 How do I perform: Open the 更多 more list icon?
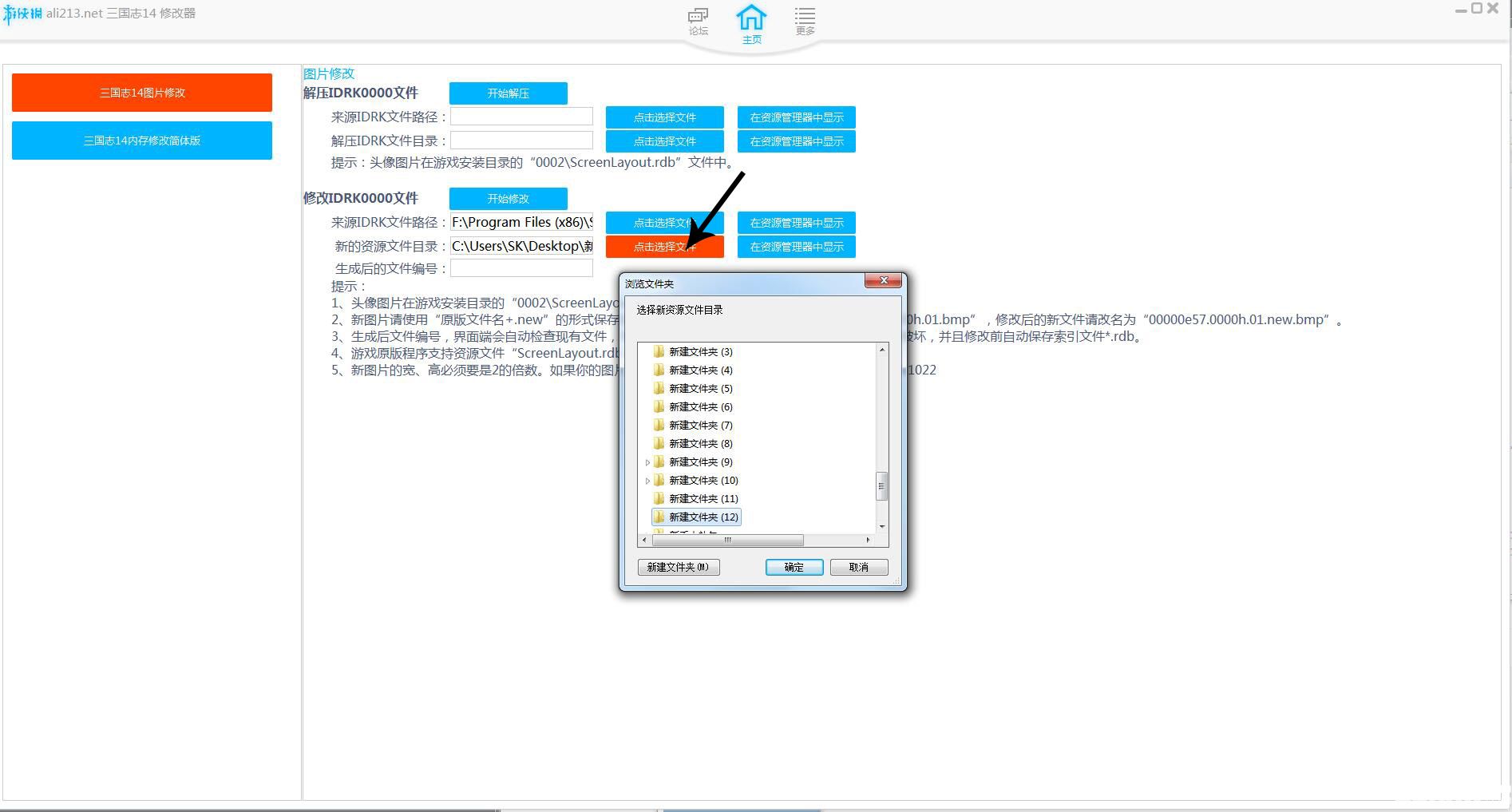pyautogui.click(x=805, y=22)
